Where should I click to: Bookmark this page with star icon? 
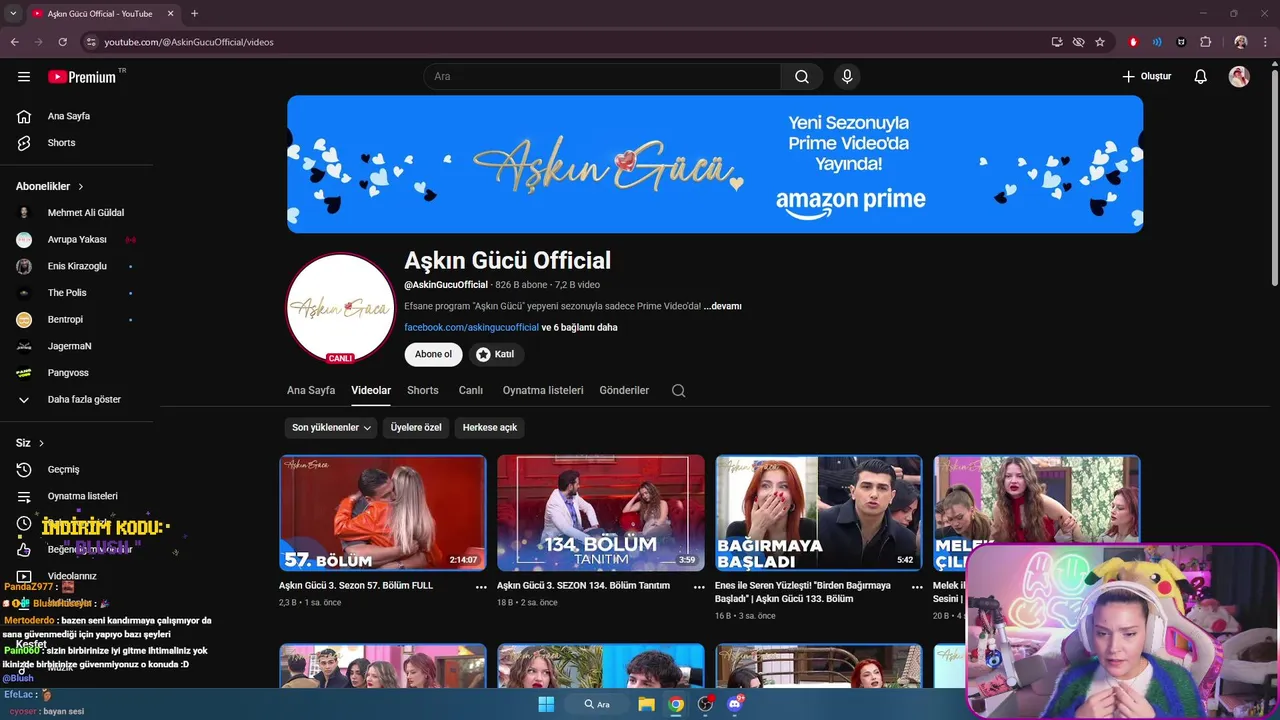click(1100, 42)
